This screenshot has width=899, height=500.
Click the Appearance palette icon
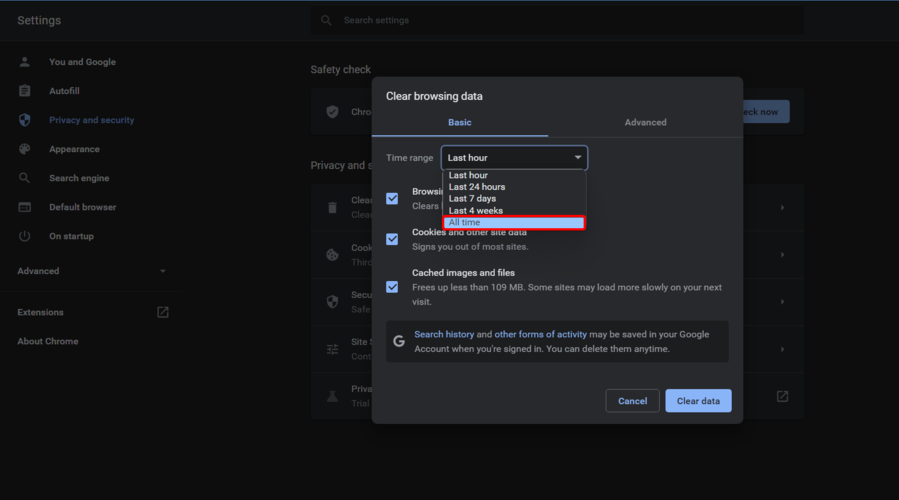coord(25,149)
